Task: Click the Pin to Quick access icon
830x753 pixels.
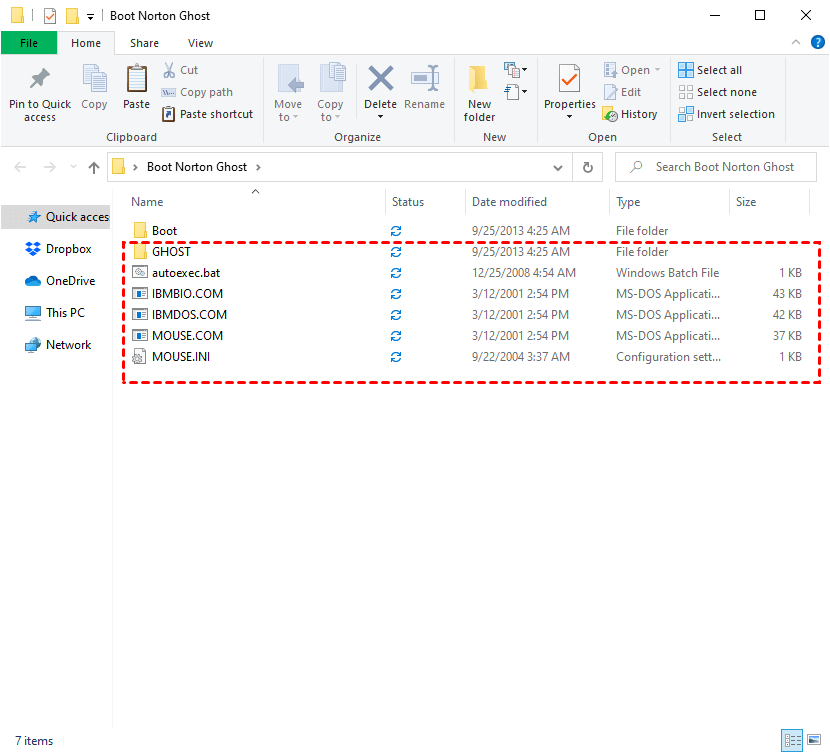Action: (40, 80)
